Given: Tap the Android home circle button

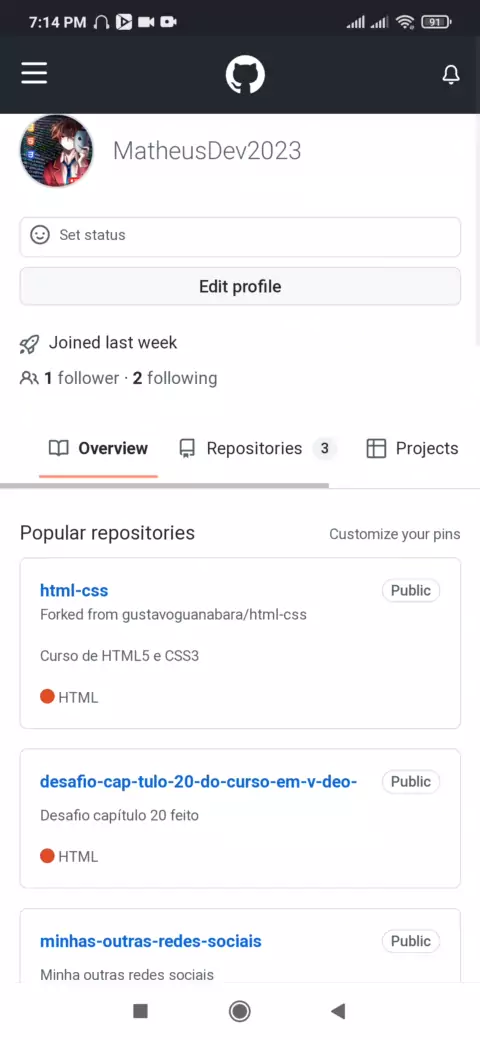Looking at the screenshot, I should tap(239, 1011).
